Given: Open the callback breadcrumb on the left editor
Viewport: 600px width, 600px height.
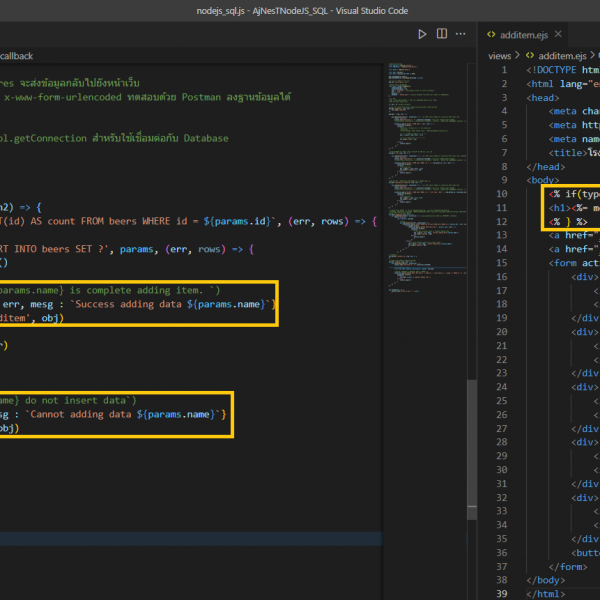Looking at the screenshot, I should [x=16, y=56].
